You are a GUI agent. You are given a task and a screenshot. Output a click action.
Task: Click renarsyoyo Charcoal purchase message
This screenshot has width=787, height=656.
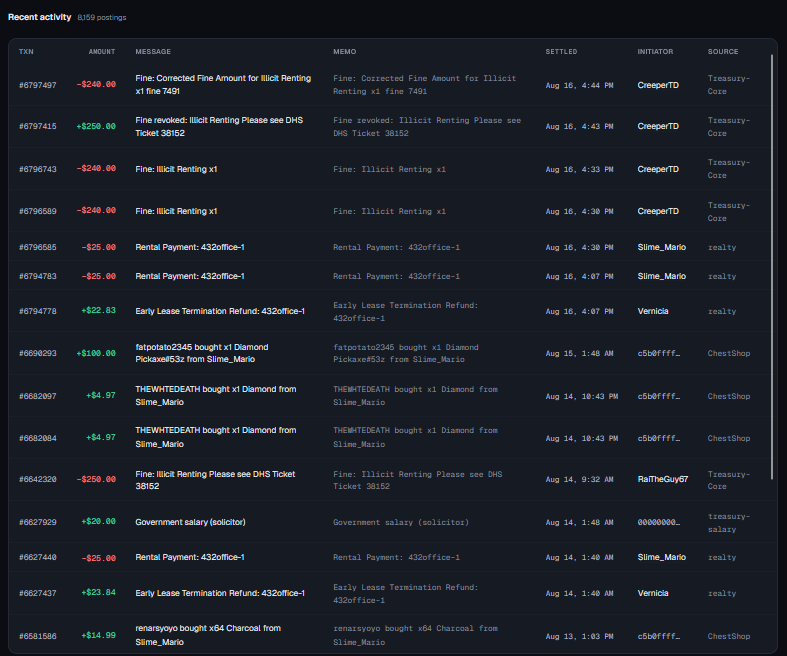[x=208, y=635]
